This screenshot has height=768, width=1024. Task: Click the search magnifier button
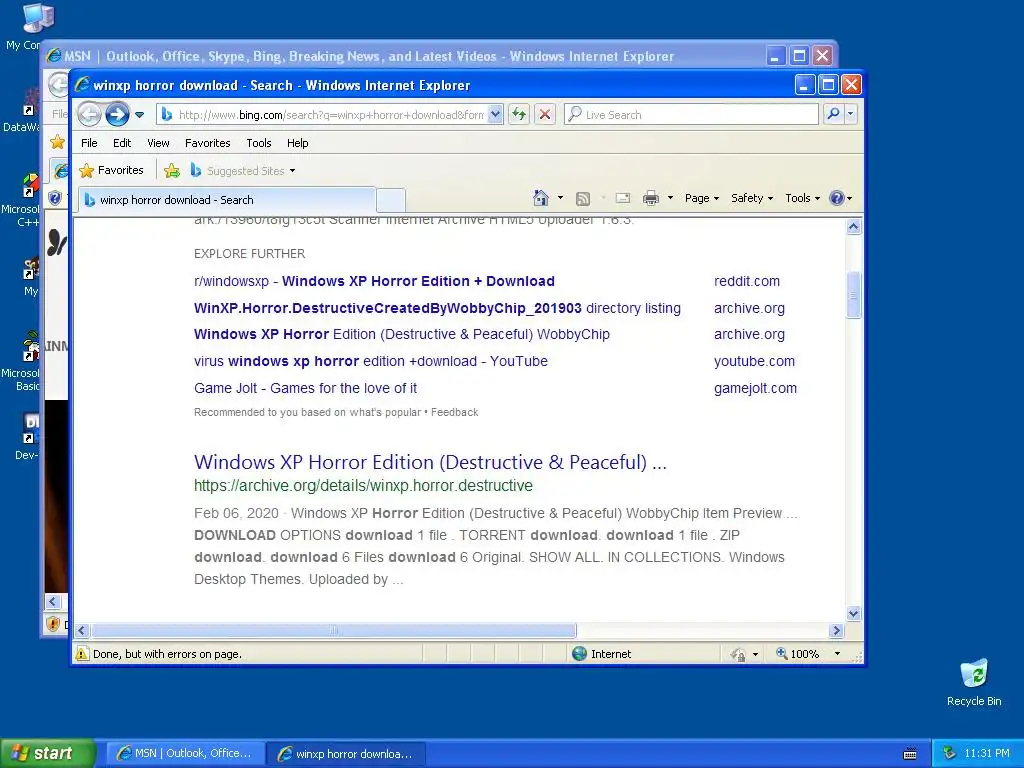click(x=833, y=114)
